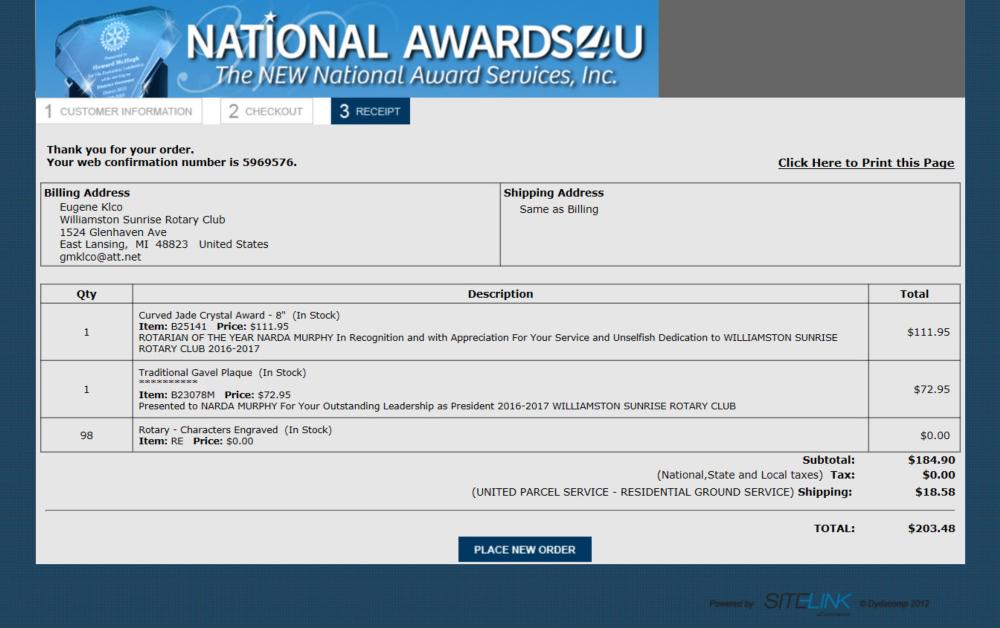Click the Rotarian of the Year engraving text

(488, 343)
